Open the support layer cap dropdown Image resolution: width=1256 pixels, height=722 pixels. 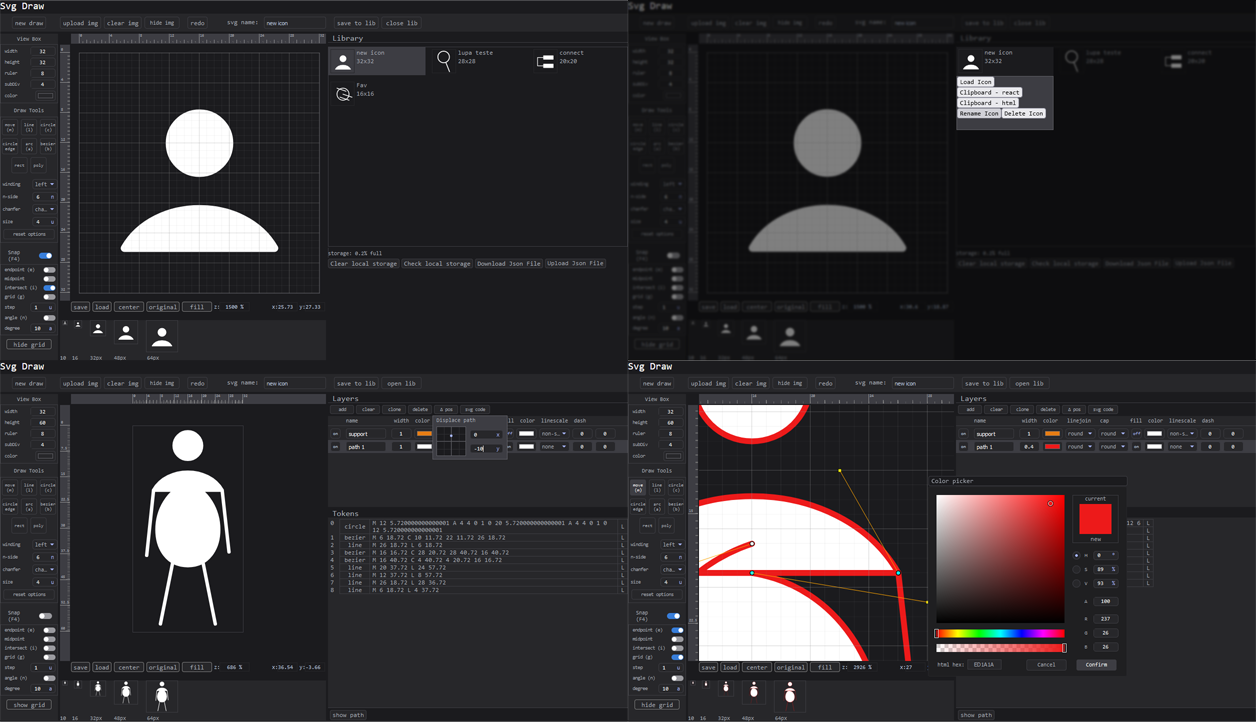pos(1114,433)
